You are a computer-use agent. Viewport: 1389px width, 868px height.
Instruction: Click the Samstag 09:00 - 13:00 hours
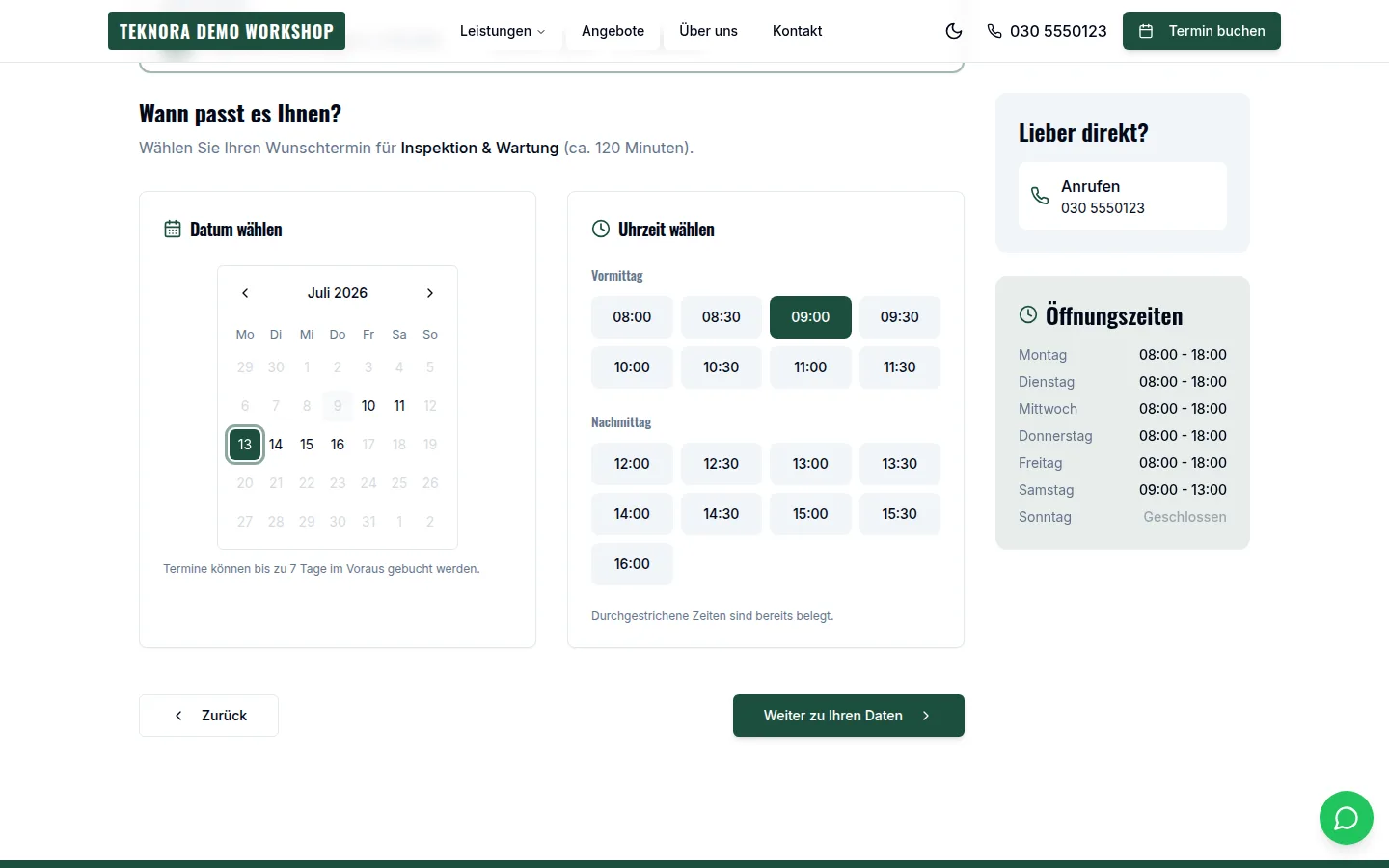coord(1183,490)
